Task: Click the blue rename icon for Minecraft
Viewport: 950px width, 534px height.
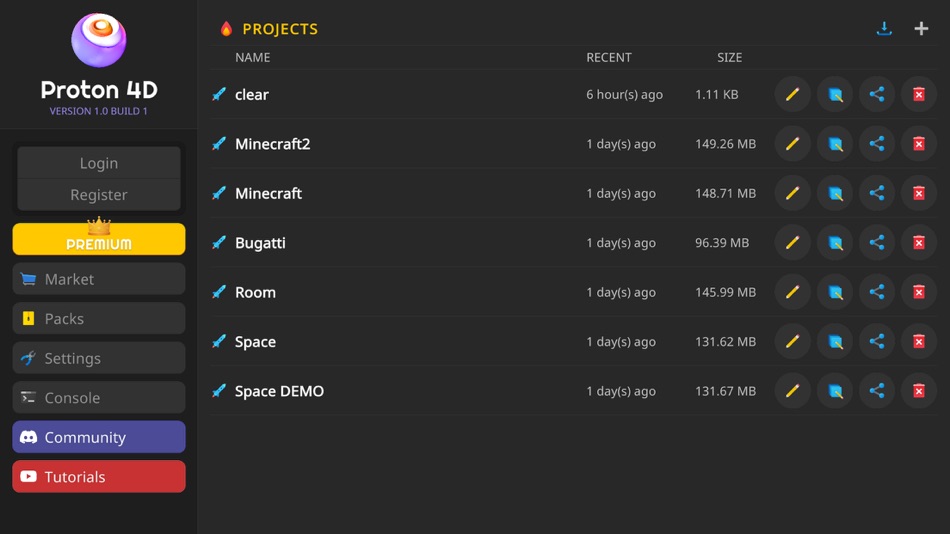Action: coord(835,193)
